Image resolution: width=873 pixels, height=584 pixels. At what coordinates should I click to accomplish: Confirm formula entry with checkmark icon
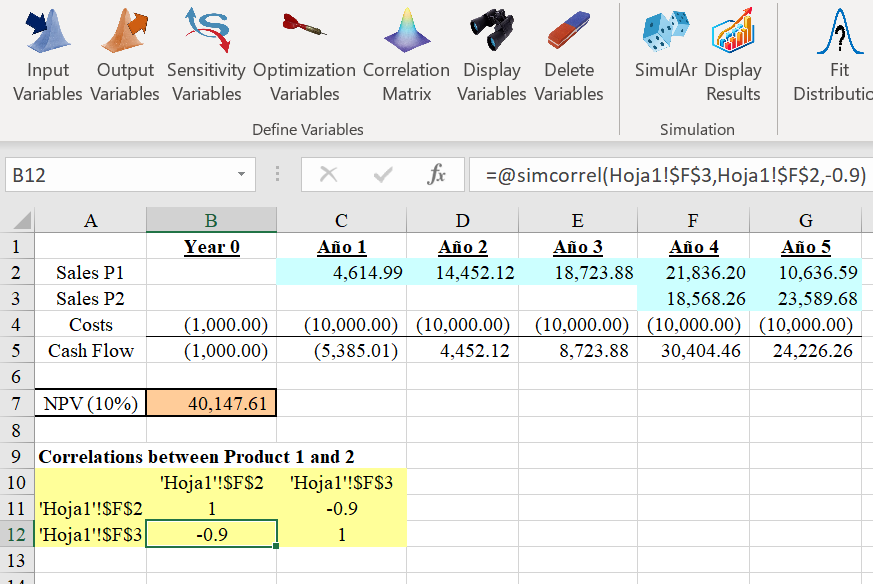point(383,175)
